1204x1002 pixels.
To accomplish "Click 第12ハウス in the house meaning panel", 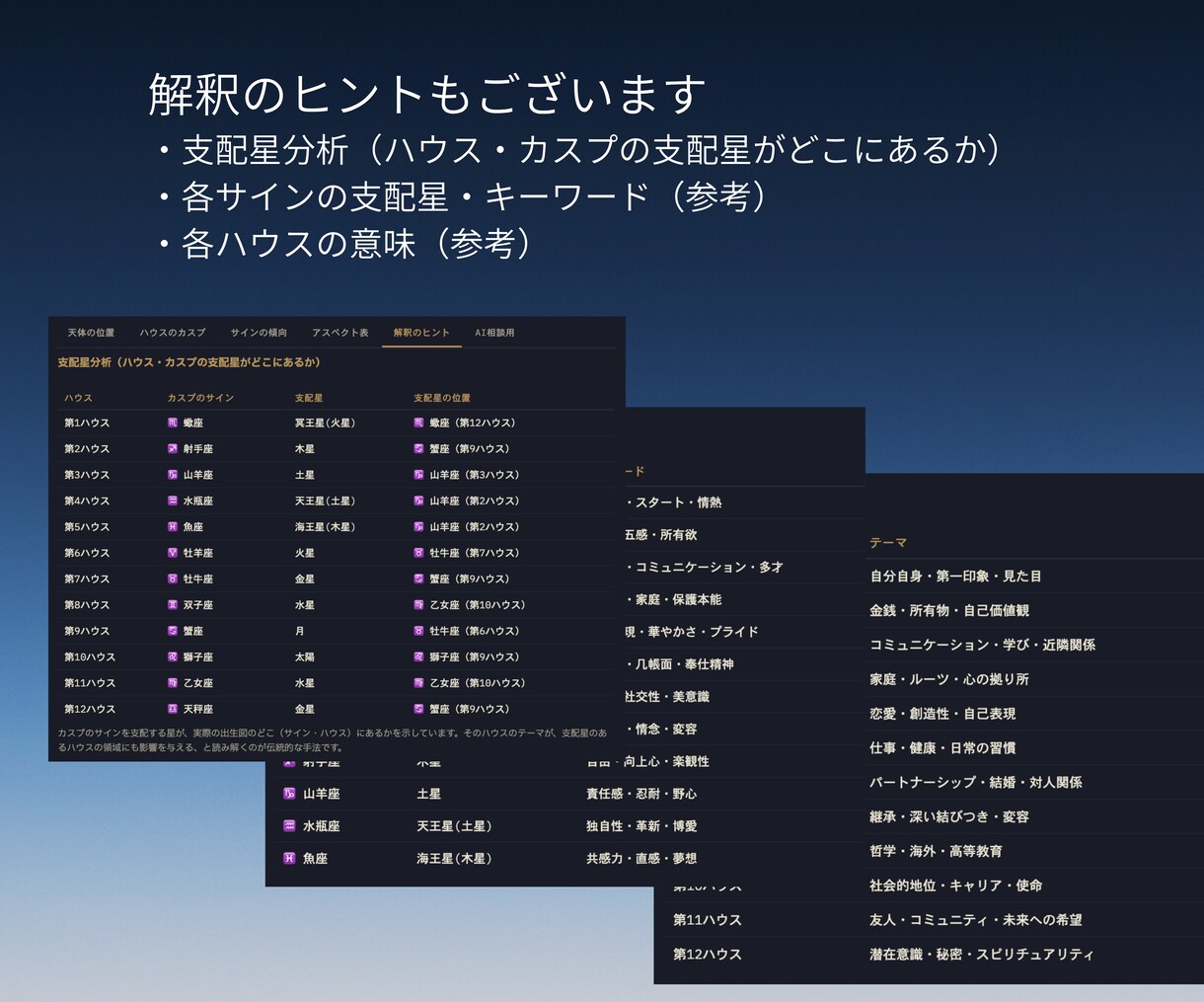I will coord(708,955).
